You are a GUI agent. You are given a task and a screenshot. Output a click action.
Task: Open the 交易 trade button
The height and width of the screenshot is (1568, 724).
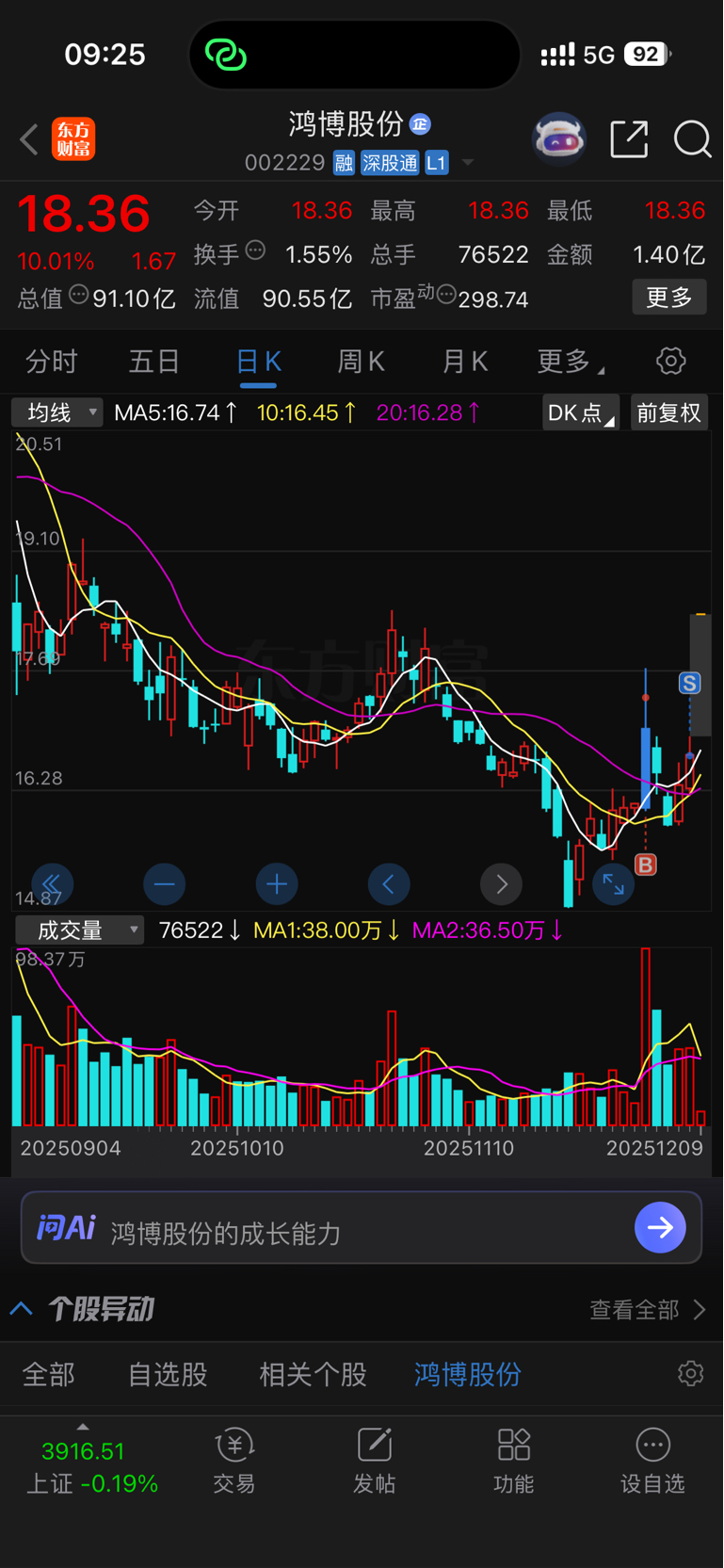[233, 1461]
